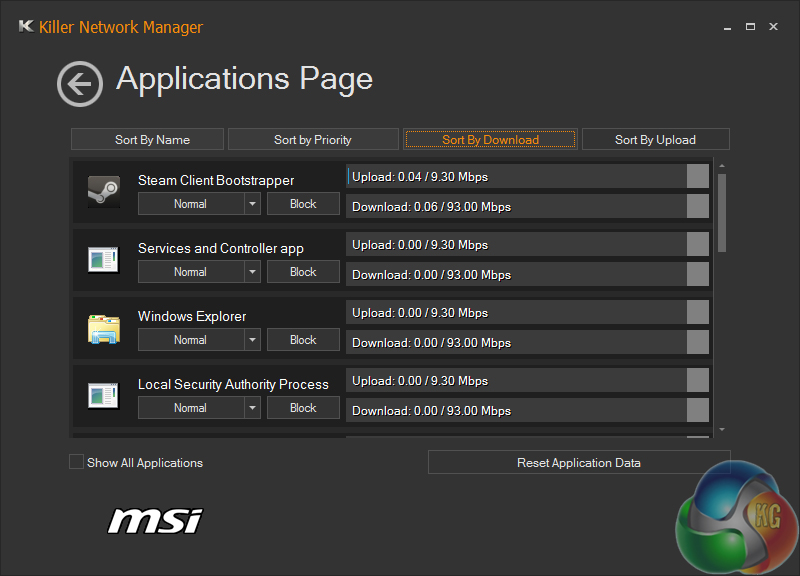Enable the Show All Applications checkbox
Image resolution: width=800 pixels, height=576 pixels.
point(77,462)
